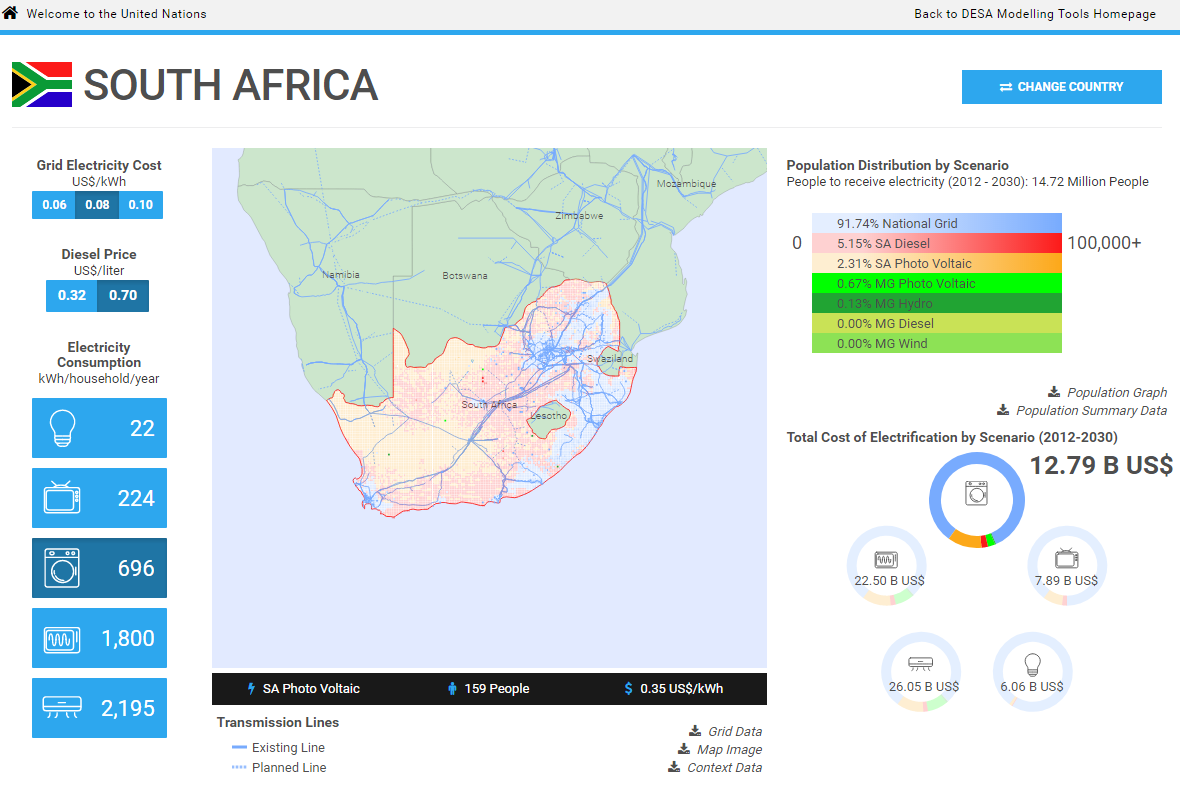Select the television consumption tier
The height and width of the screenshot is (786, 1180).
(99, 498)
